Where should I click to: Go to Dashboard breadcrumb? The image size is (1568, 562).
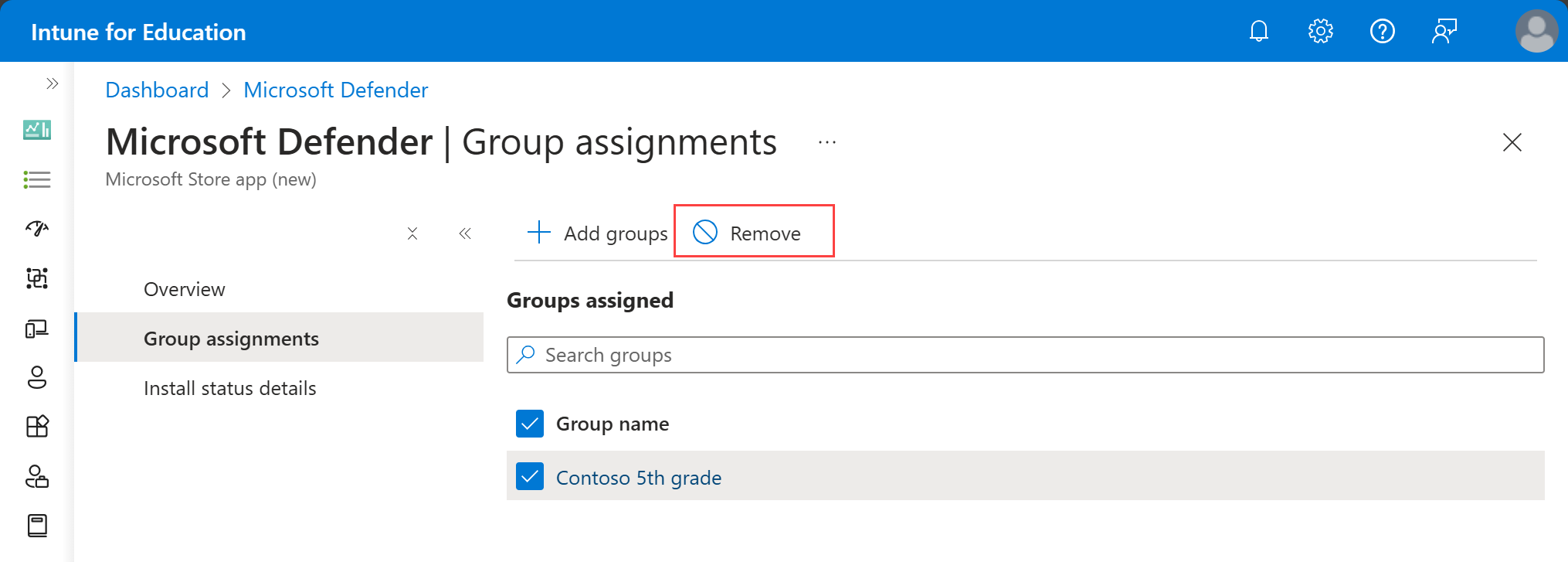pyautogui.click(x=157, y=90)
